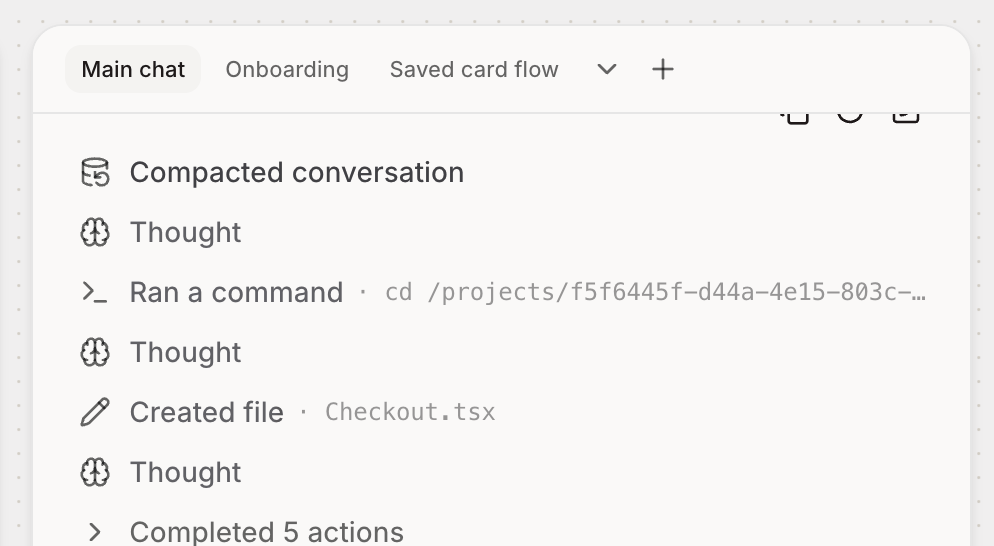Image resolution: width=994 pixels, height=546 pixels.
Task: Open the Saved card flow tab
Action: [474, 69]
